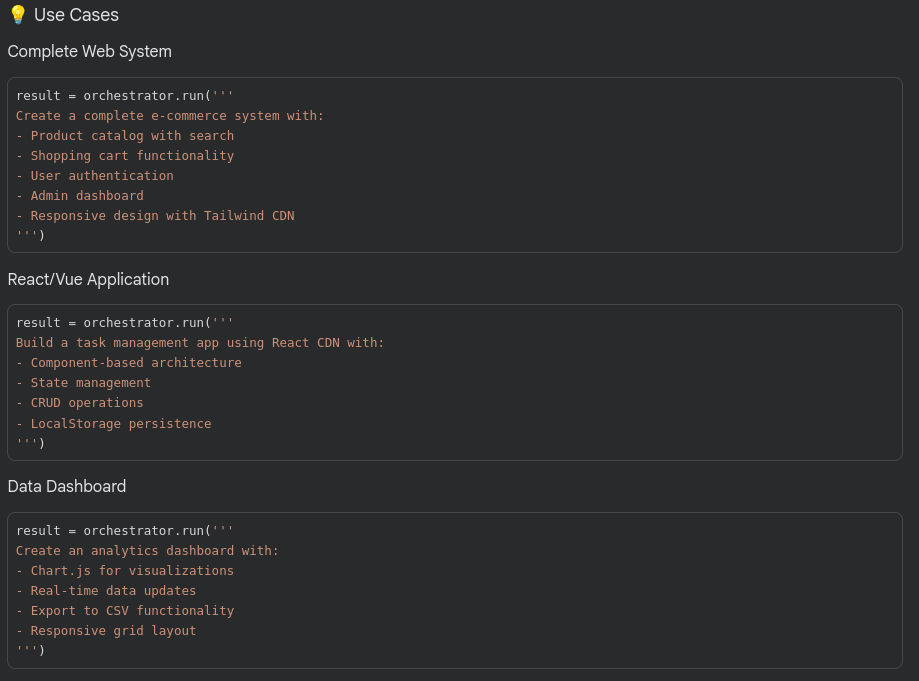This screenshot has width=919, height=681.
Task: Click the Admin dashboard bullet
Action: [x=77, y=195]
